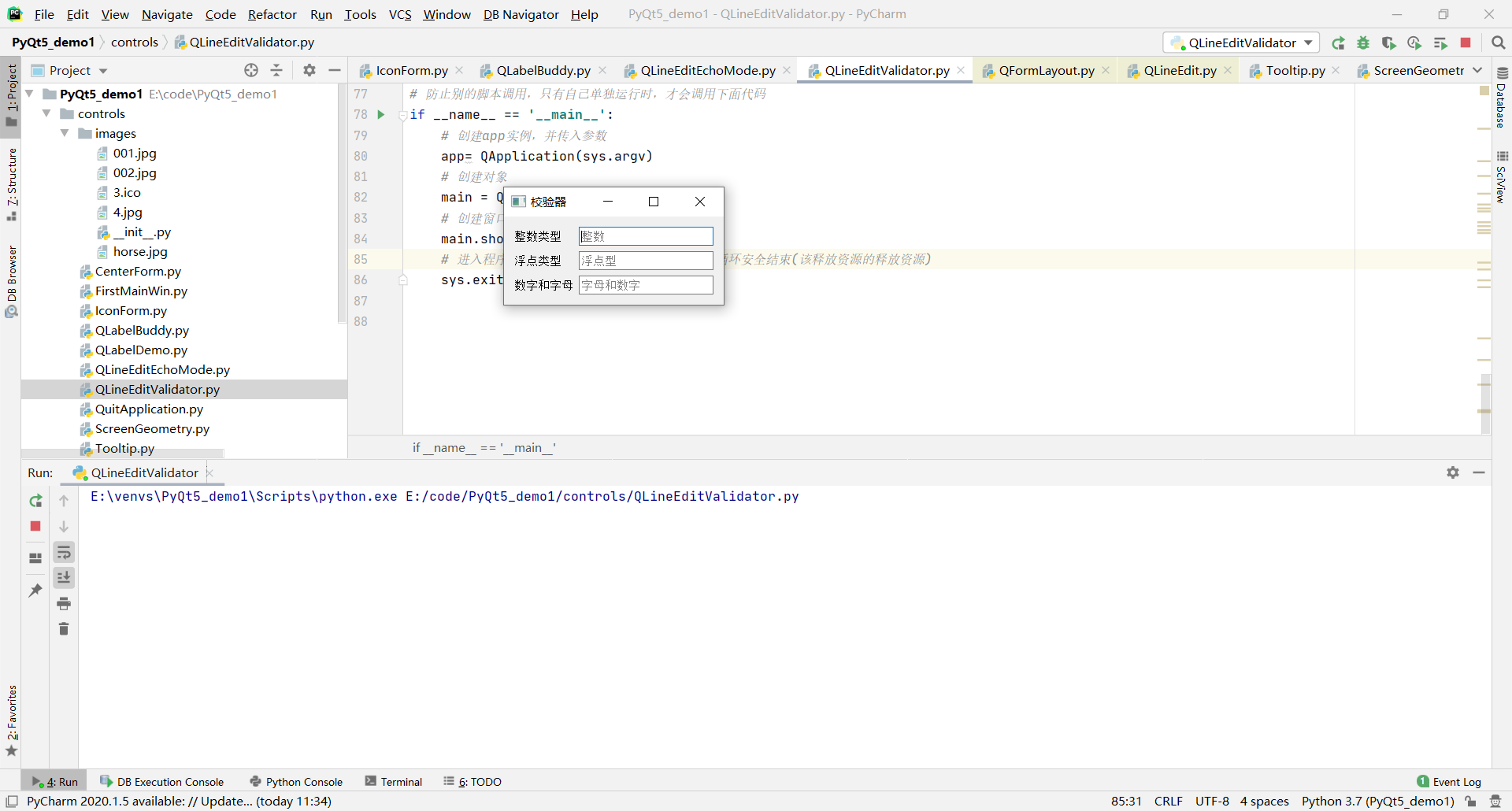Click the Profile run icon in toolbar
The image size is (1512, 811).
(x=1414, y=43)
